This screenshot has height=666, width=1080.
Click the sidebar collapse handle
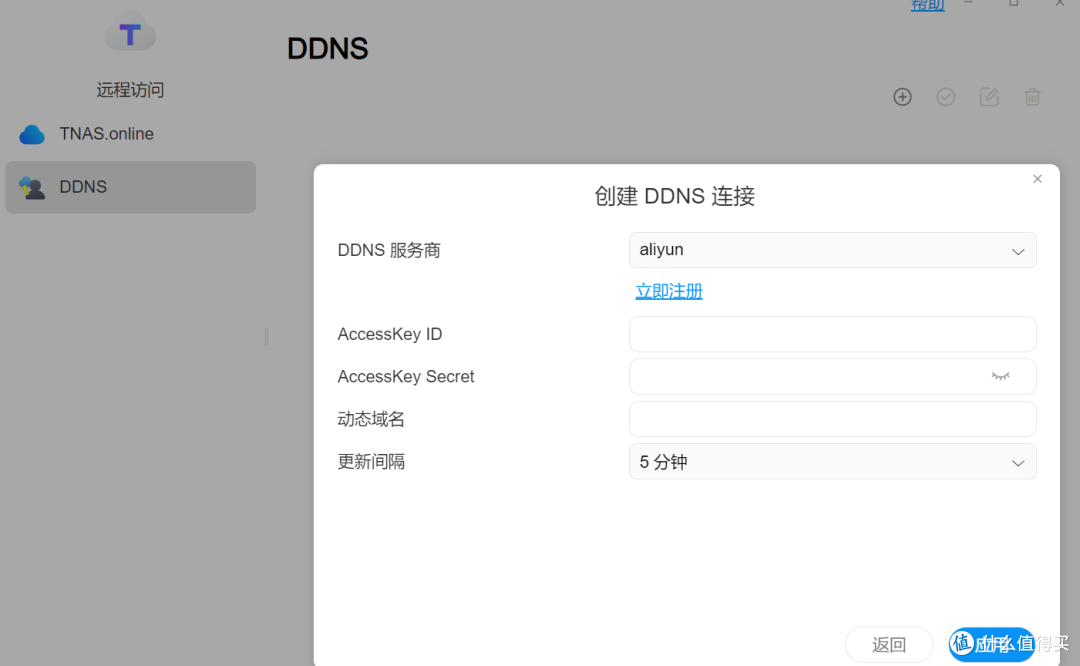[x=267, y=336]
